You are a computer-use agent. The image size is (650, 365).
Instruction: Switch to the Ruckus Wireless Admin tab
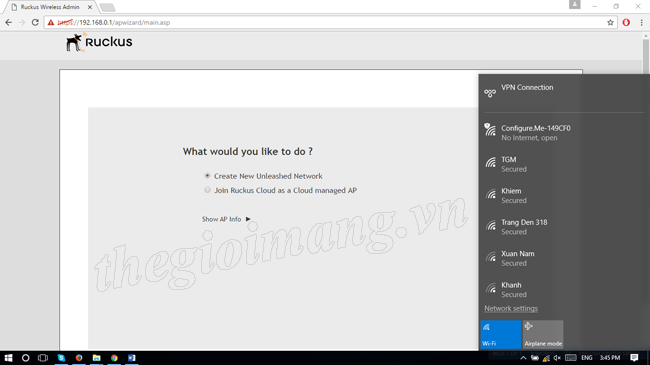[x=50, y=7]
